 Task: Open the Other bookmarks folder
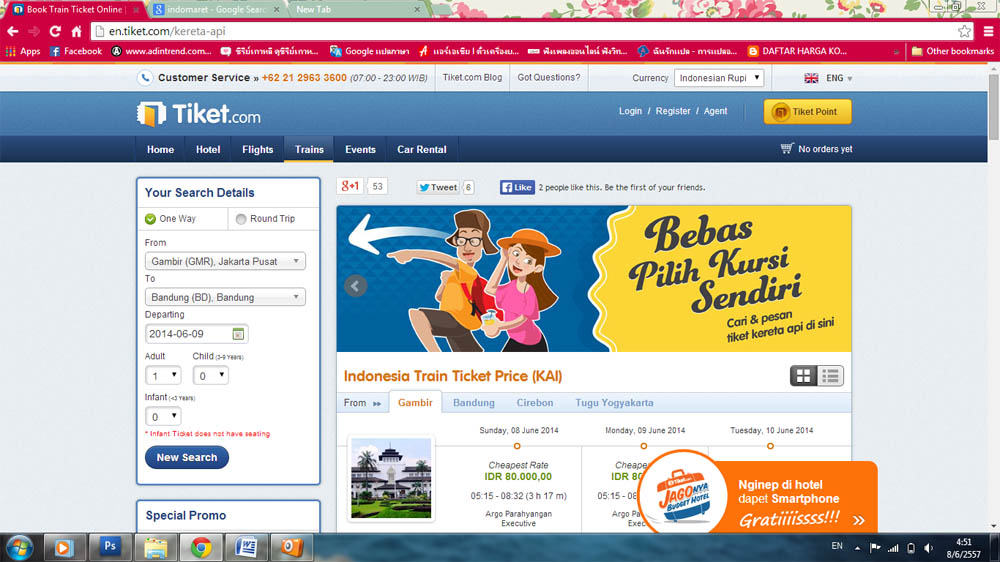(x=953, y=51)
